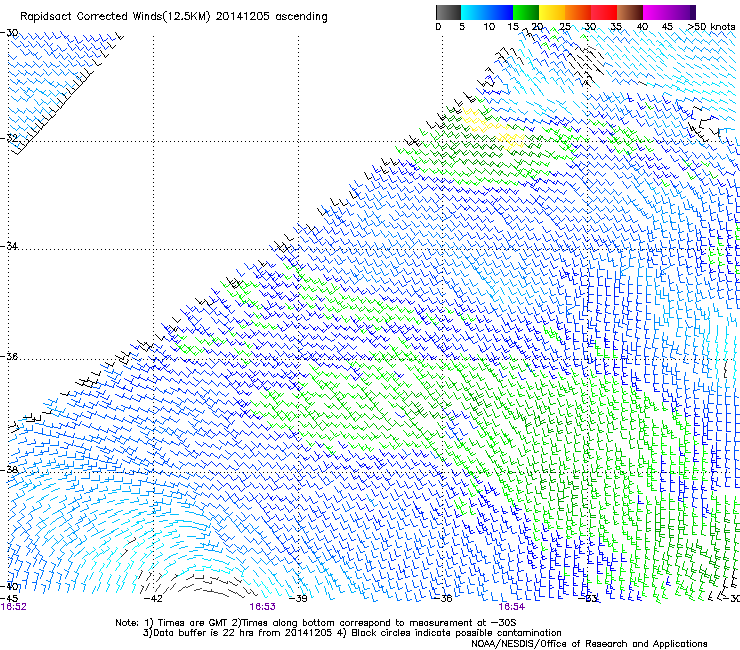Click the 16:52 time marker
The height and width of the screenshot is (650, 740).
pos(13,607)
